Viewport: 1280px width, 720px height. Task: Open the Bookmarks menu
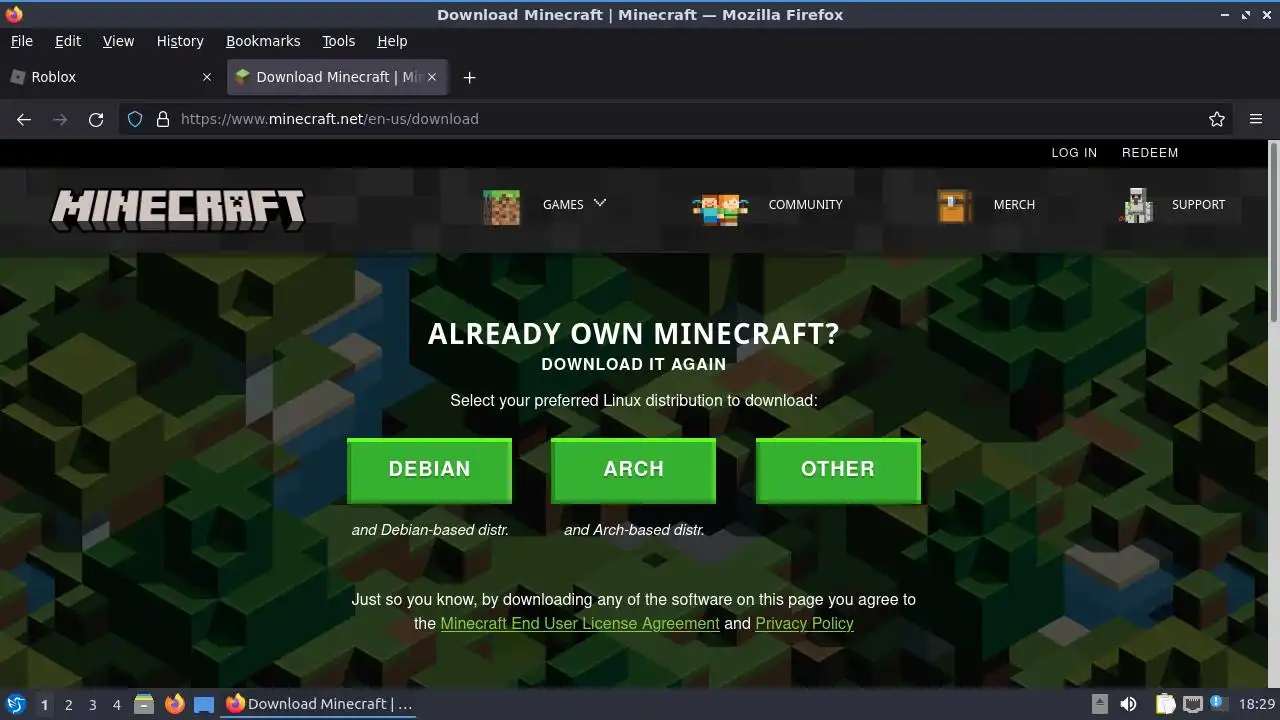pos(263,41)
